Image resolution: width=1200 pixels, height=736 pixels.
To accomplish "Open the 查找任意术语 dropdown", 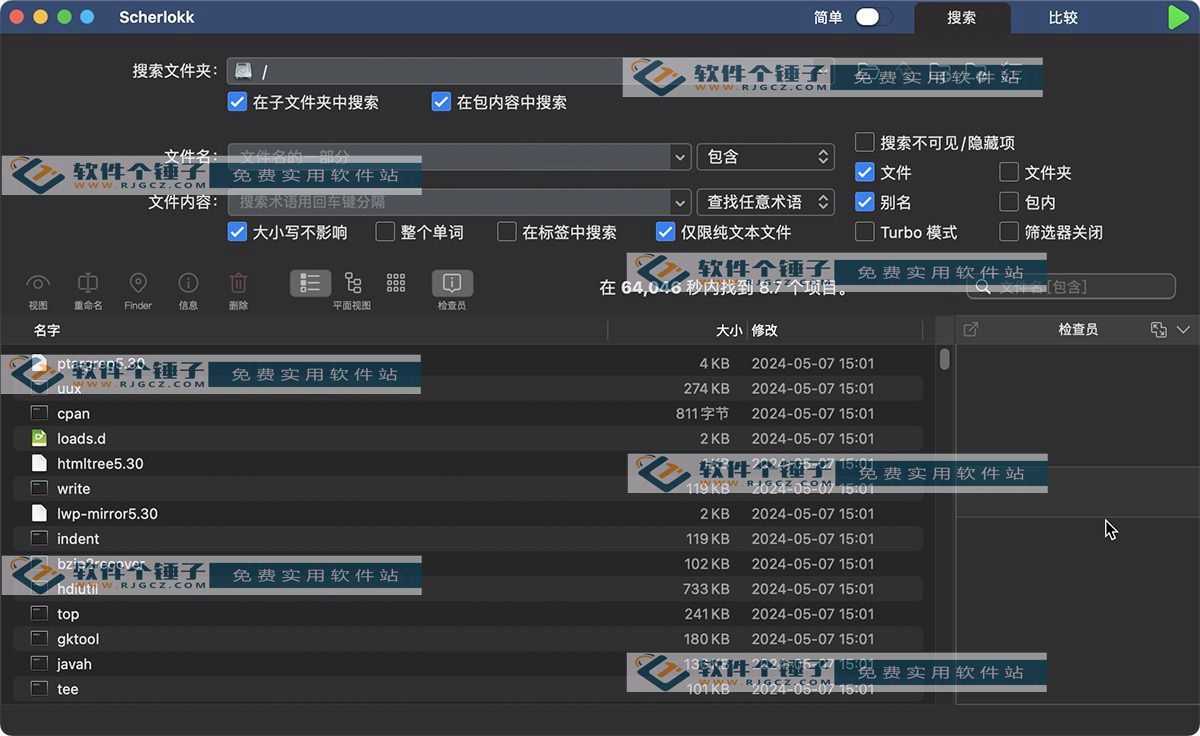I will coord(766,202).
